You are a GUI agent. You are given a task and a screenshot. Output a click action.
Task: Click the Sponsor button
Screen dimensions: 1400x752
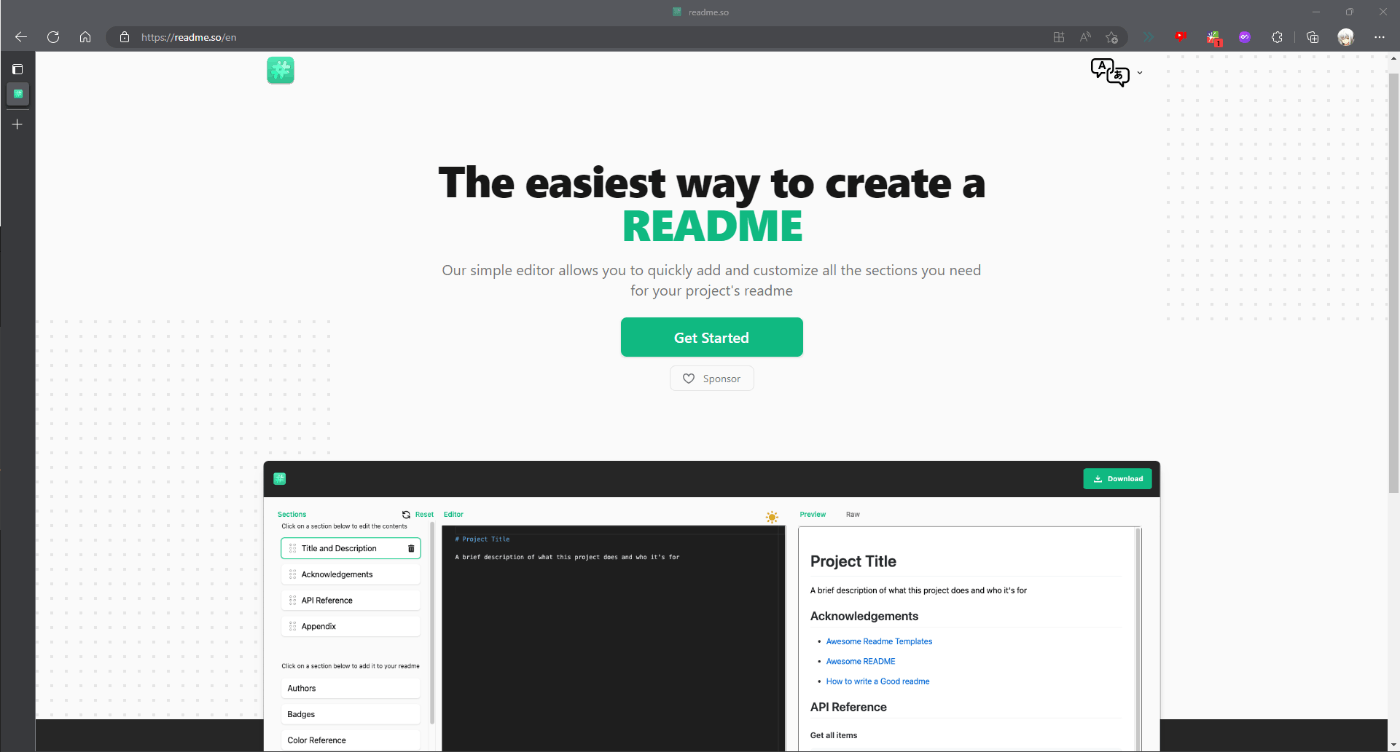711,378
